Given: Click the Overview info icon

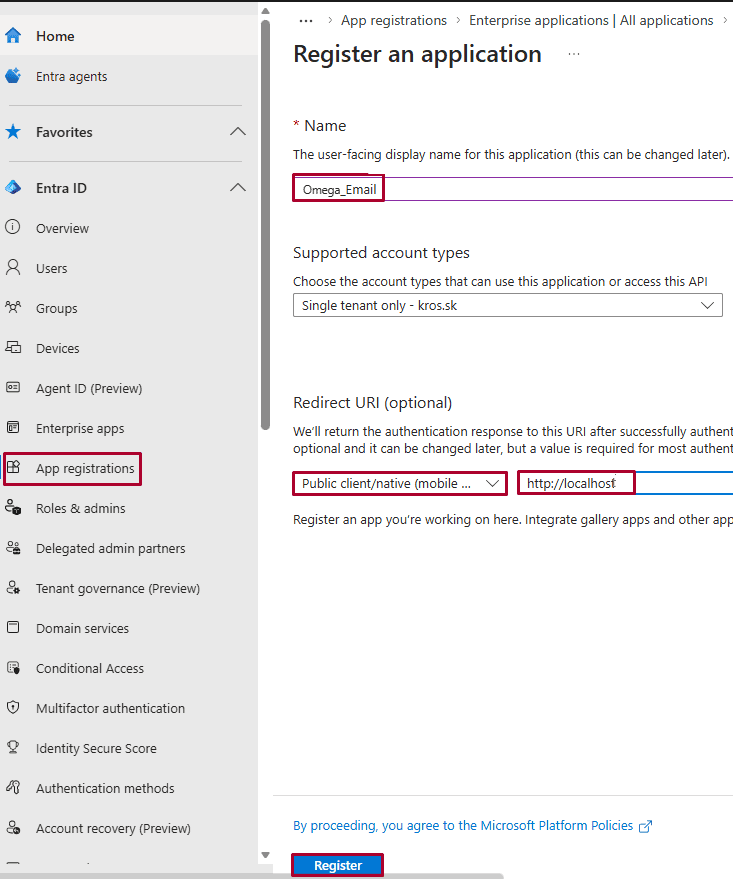Looking at the screenshot, I should (13, 227).
